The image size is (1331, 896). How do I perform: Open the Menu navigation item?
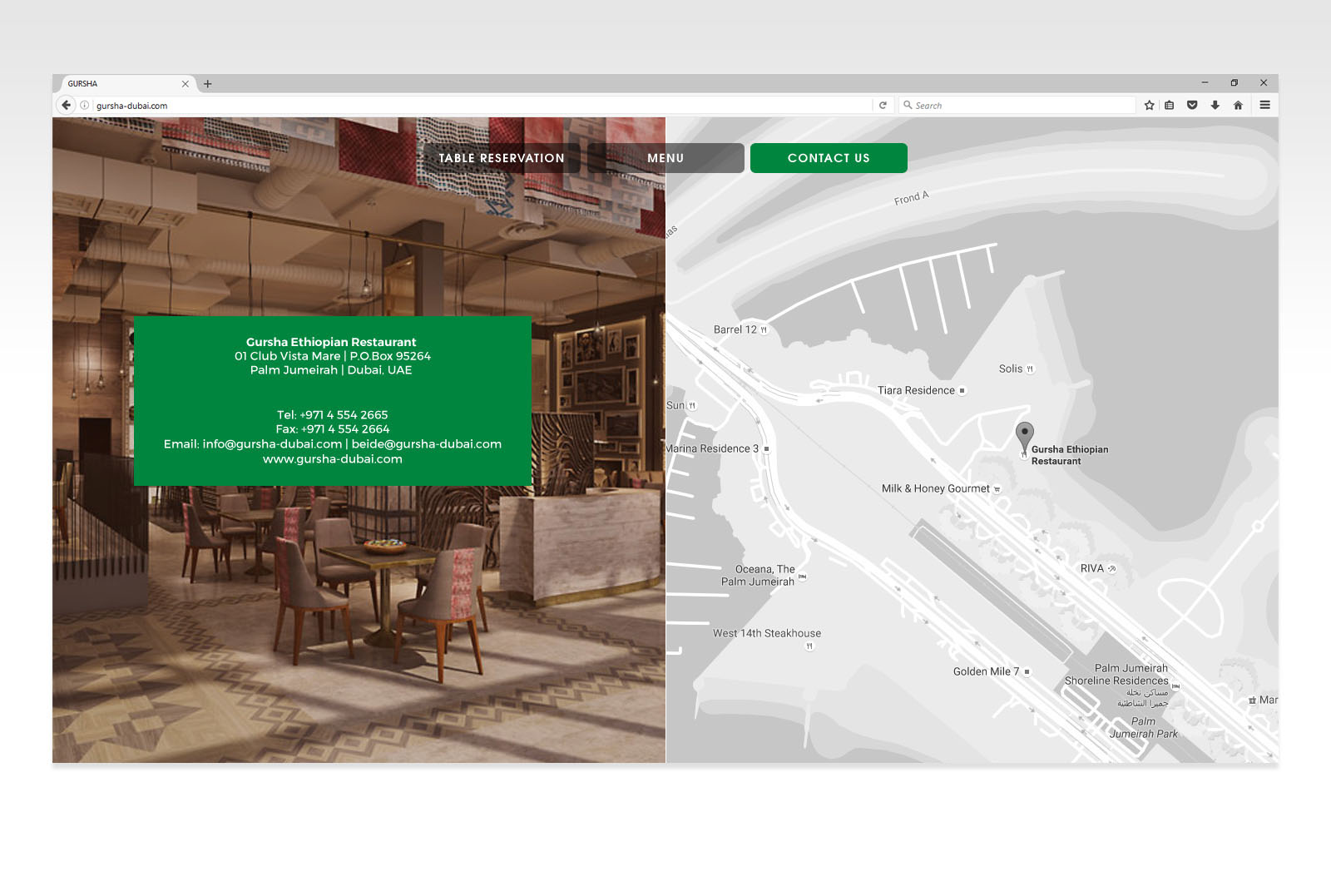(665, 158)
